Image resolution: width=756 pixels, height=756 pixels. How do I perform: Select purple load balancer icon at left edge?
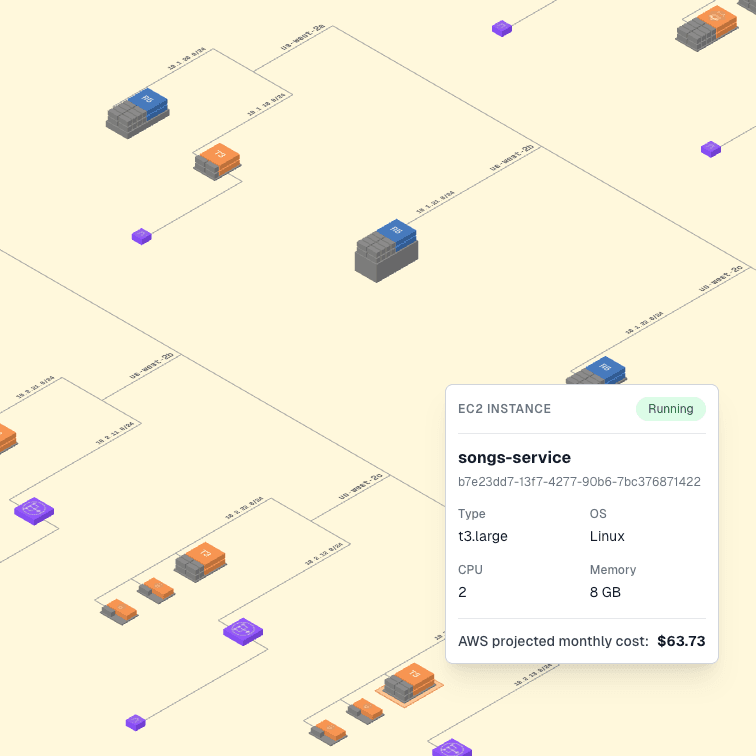click(34, 511)
